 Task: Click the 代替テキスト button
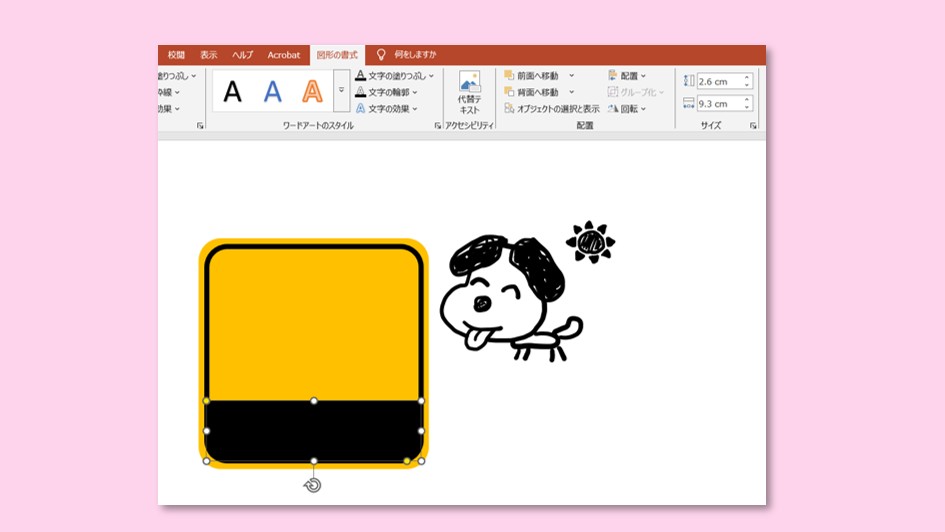tap(469, 92)
